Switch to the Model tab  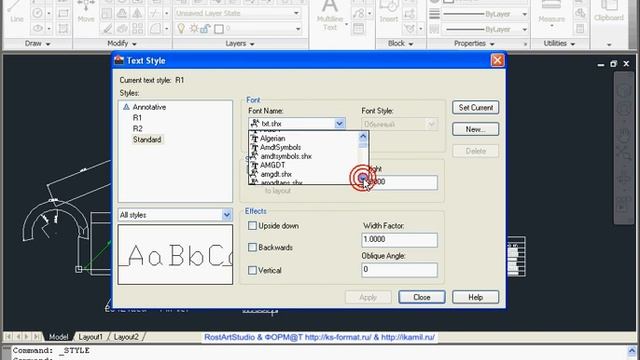click(x=58, y=337)
